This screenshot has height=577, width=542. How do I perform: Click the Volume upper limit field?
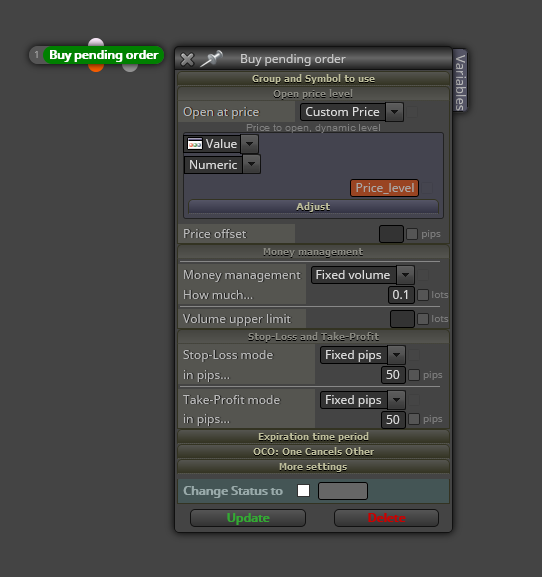click(402, 319)
